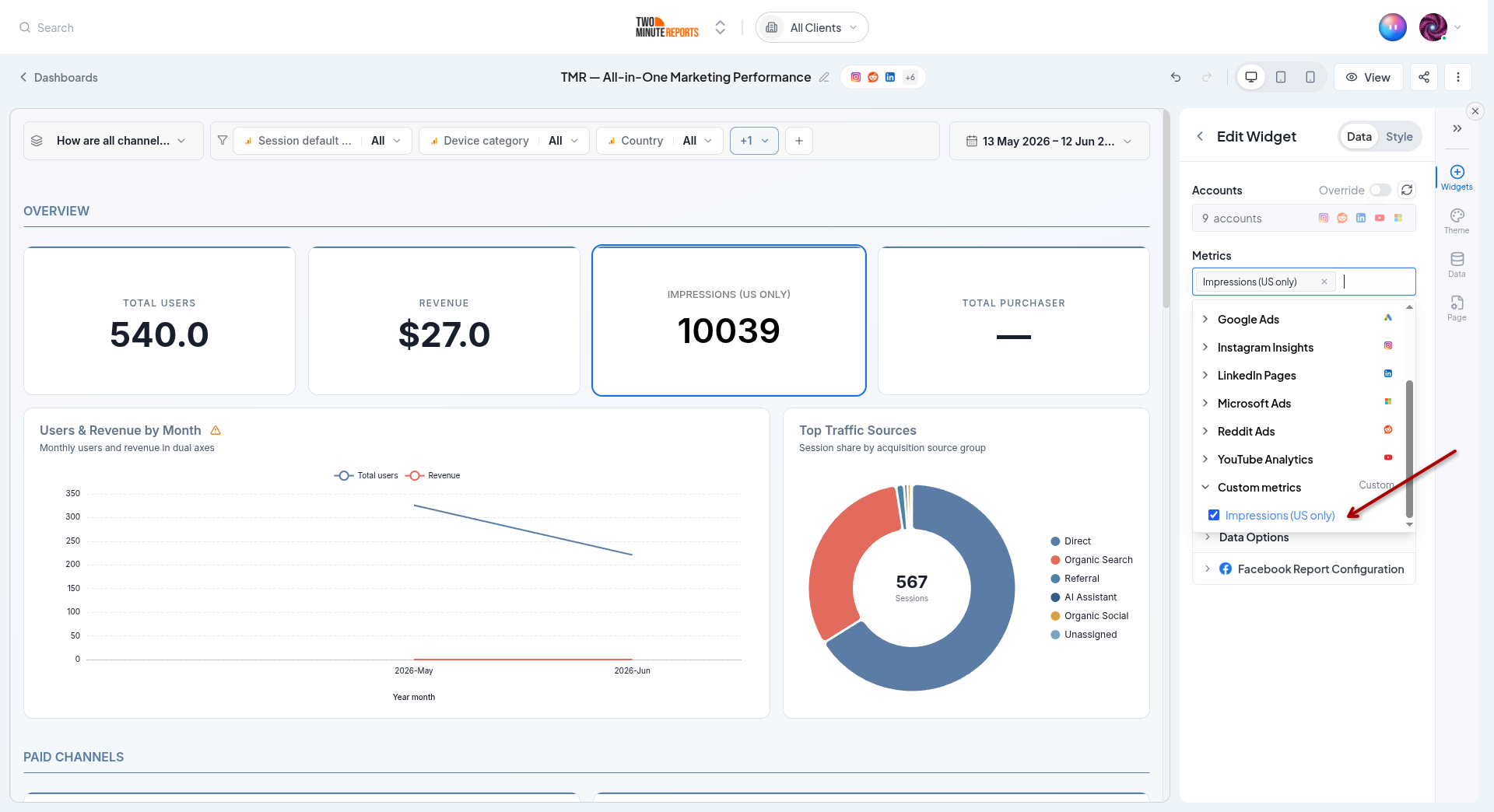Open the Widgets sidebar panel
This screenshot has width=1494, height=812.
point(1457,177)
